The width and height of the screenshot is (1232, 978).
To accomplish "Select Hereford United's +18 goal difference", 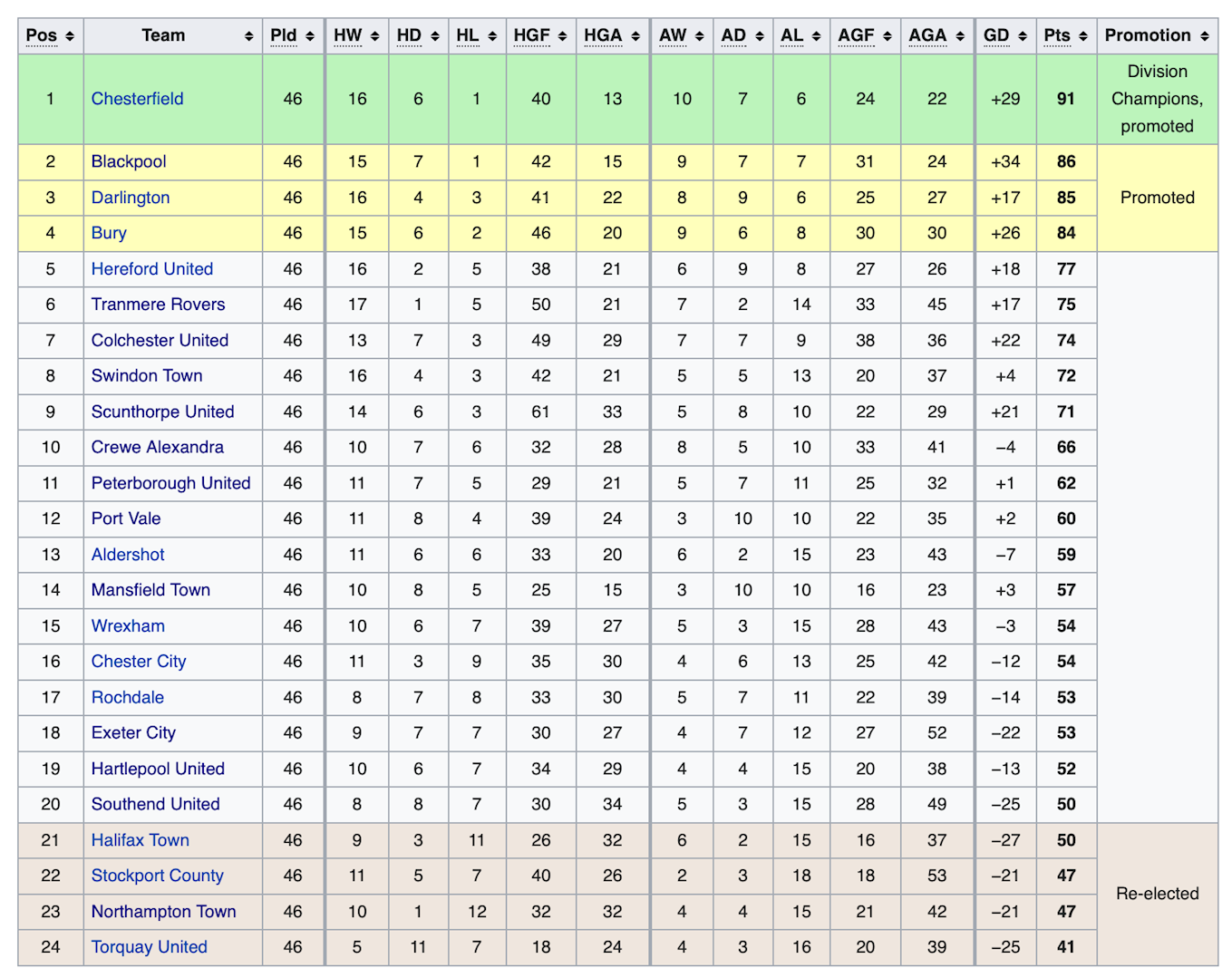I will 1006,269.
